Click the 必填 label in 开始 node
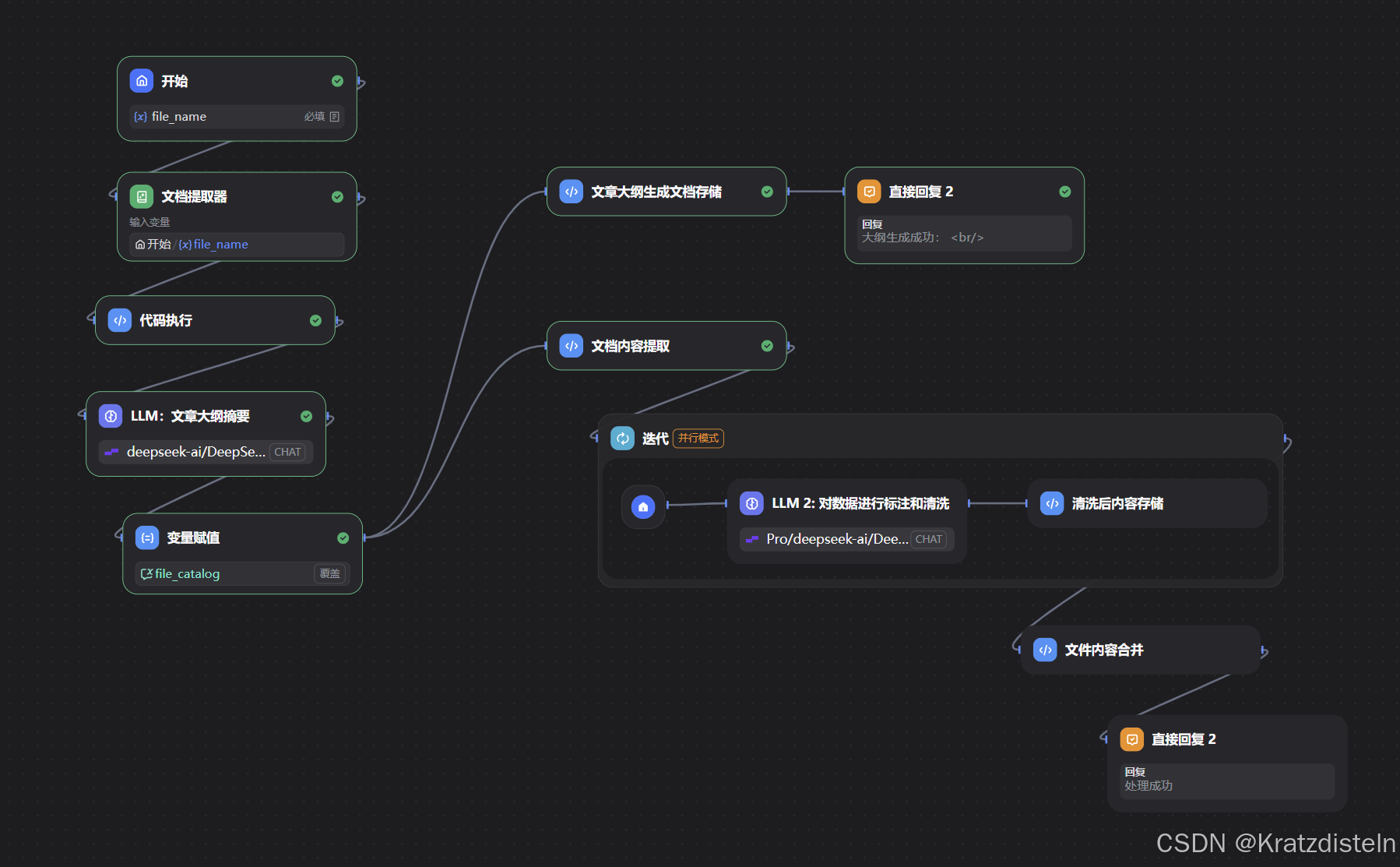Viewport: 1400px width, 867px height. coord(315,117)
